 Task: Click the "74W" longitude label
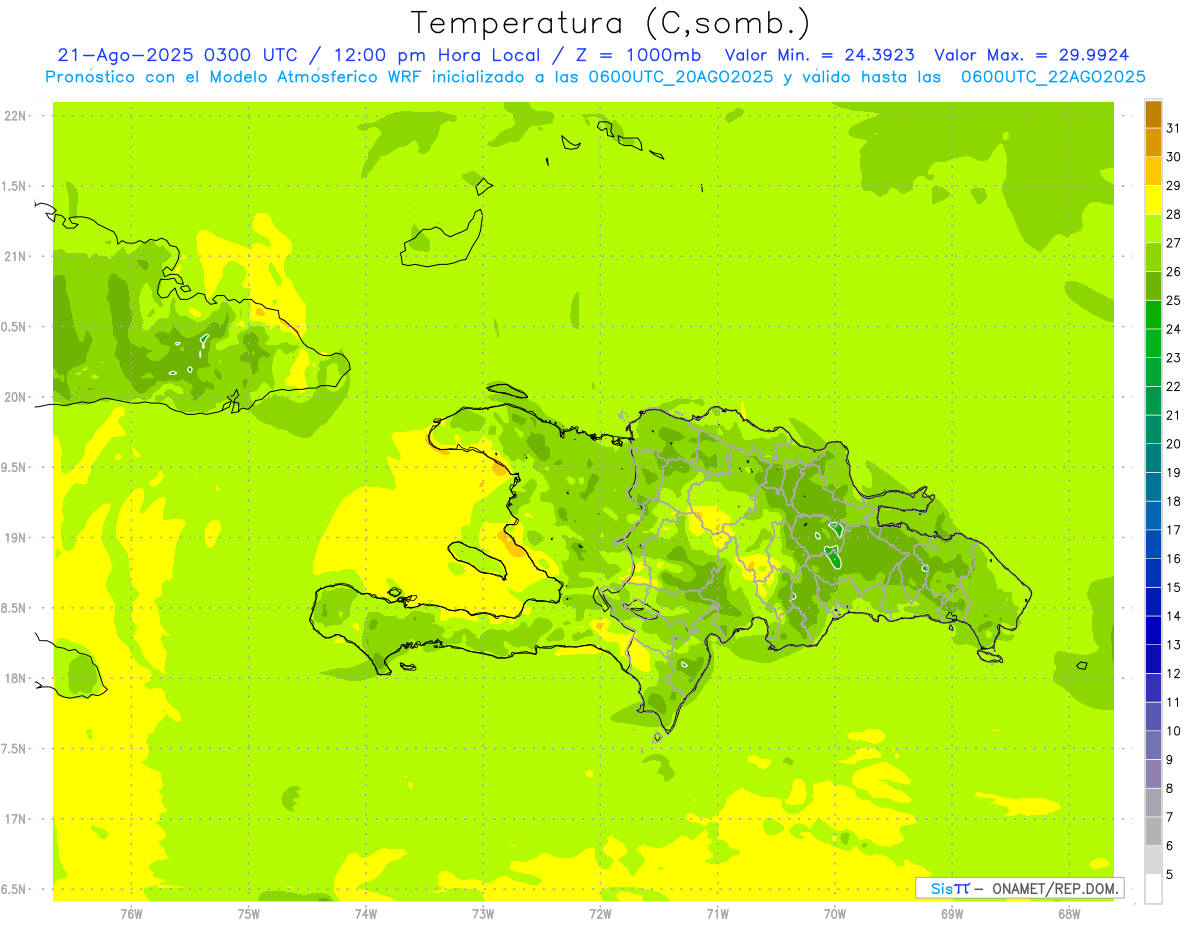(x=366, y=914)
